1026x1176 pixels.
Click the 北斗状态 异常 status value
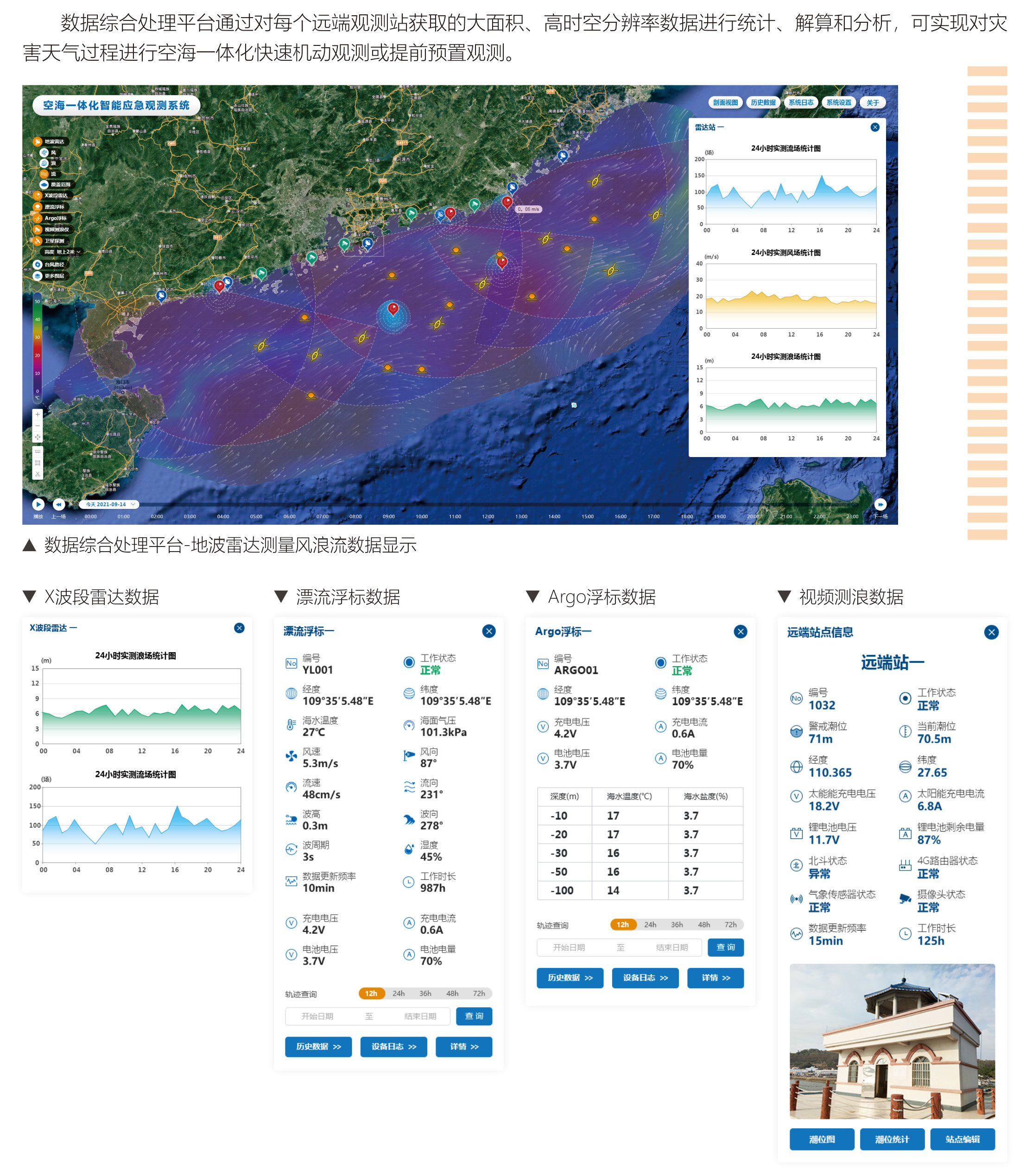click(819, 874)
